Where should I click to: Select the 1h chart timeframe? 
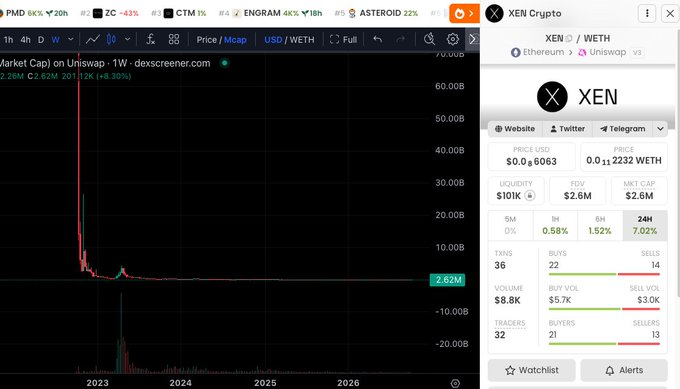[8, 39]
